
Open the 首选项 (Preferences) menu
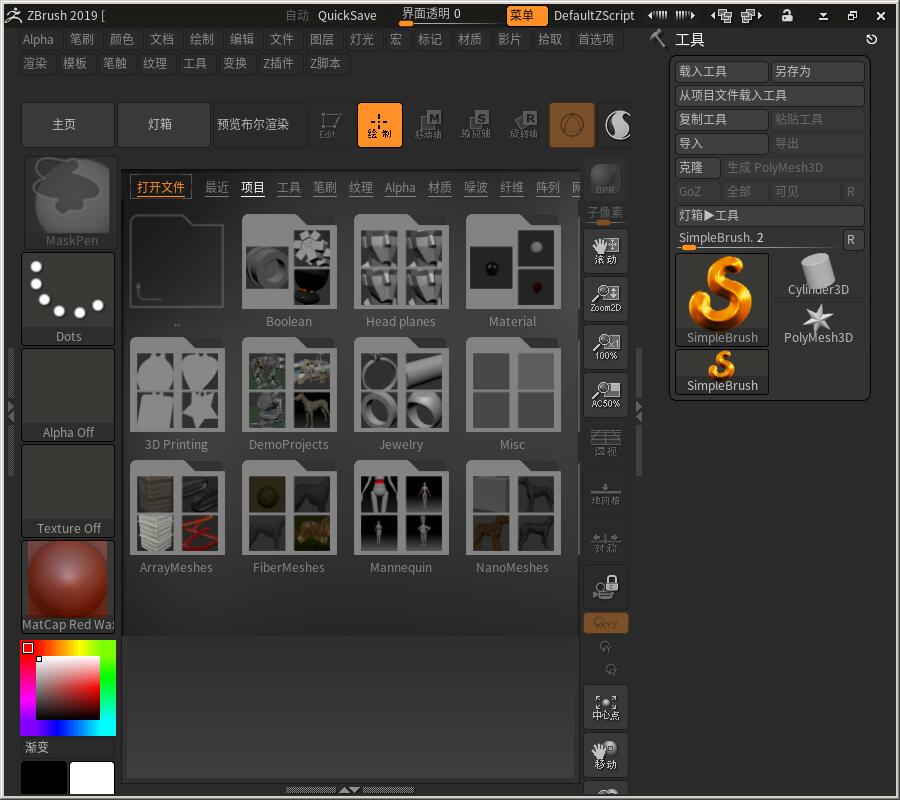596,40
